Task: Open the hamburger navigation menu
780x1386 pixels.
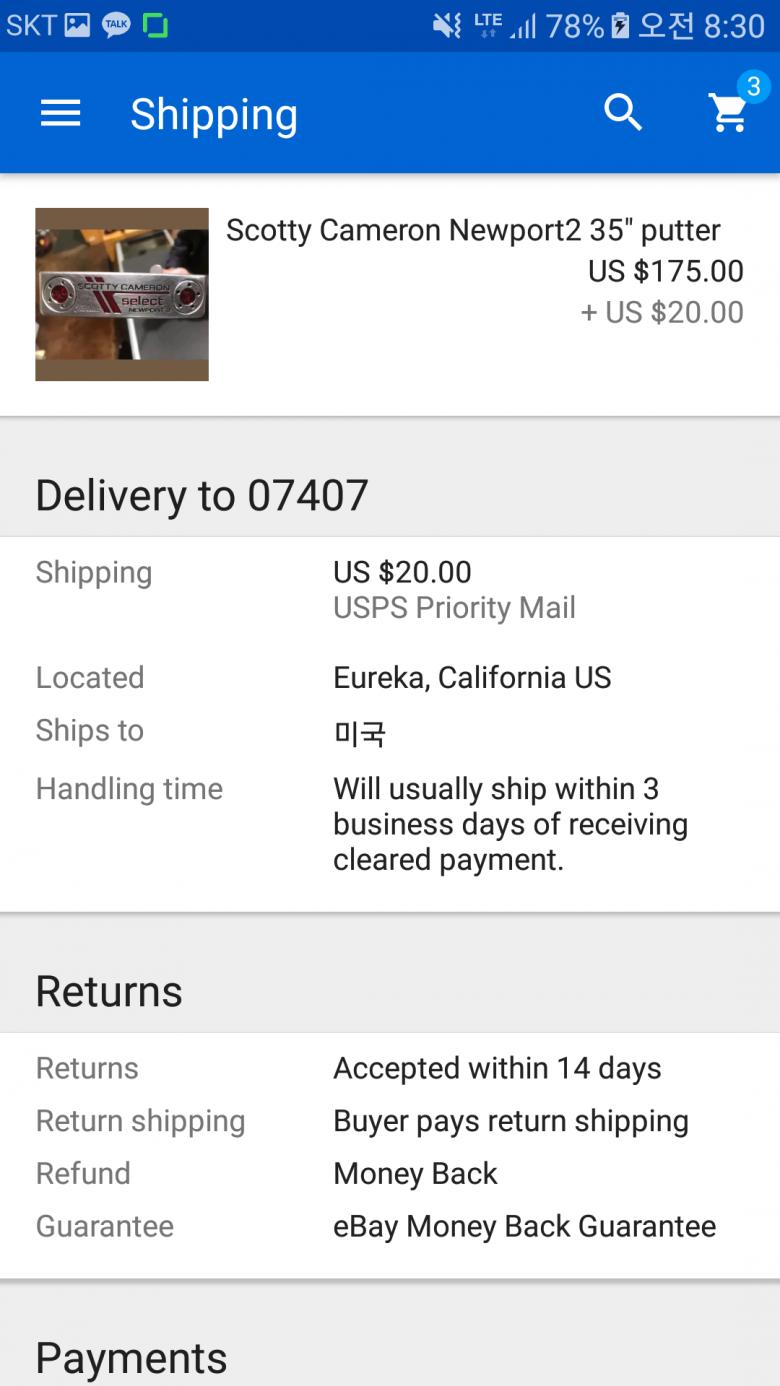Action: pyautogui.click(x=60, y=113)
